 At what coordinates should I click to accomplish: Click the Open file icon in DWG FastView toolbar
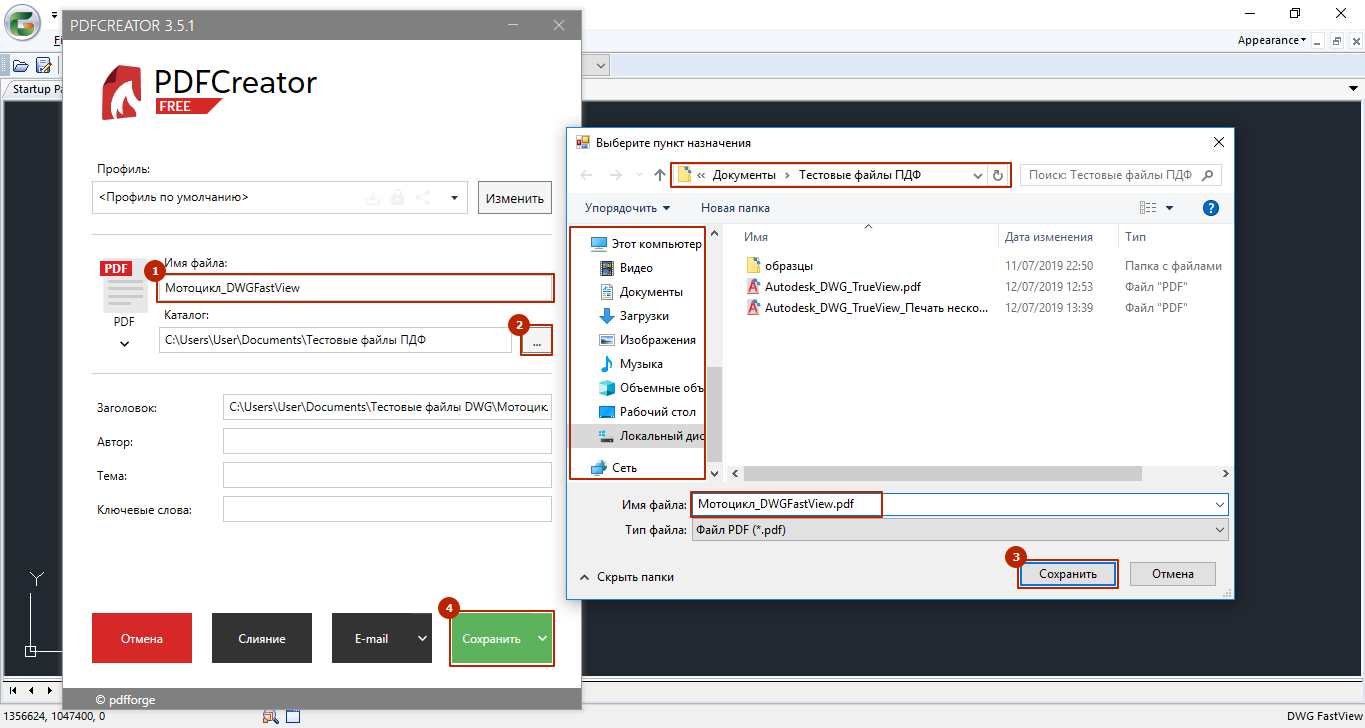click(x=20, y=66)
